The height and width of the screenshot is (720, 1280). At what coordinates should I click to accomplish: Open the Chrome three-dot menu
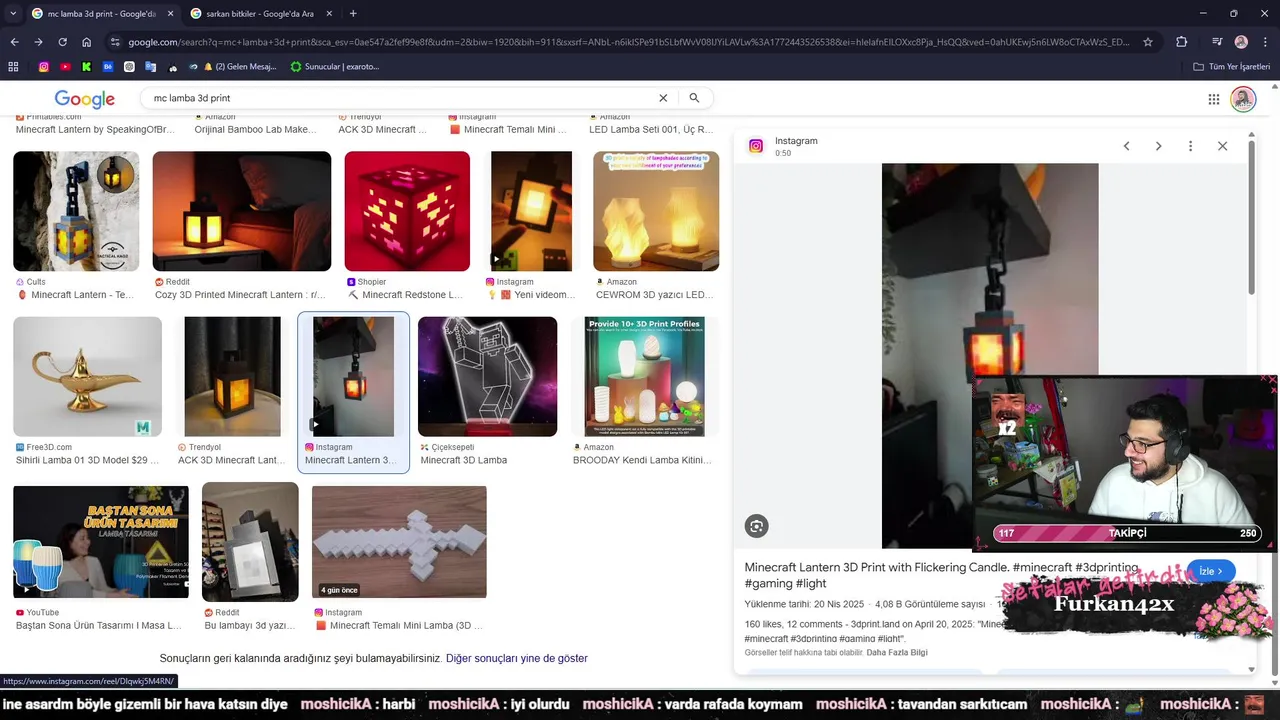(1266, 42)
